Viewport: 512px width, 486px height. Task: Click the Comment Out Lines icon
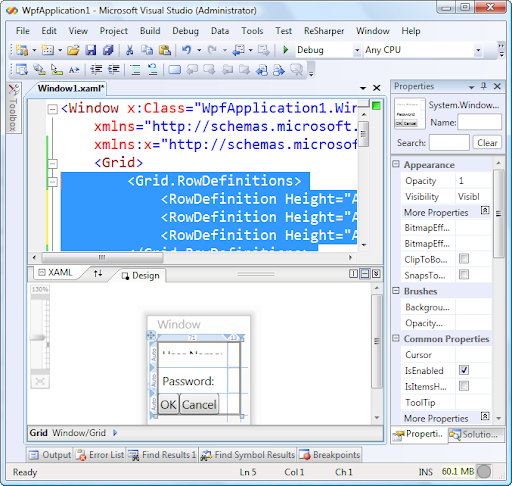[x=135, y=70]
